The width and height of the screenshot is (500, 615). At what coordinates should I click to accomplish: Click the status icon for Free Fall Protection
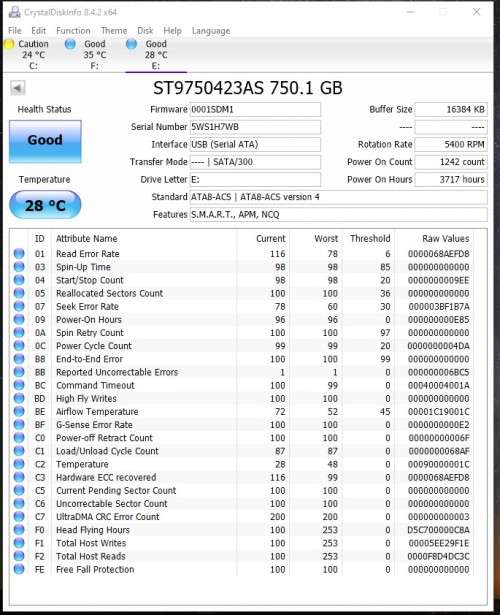coord(19,569)
